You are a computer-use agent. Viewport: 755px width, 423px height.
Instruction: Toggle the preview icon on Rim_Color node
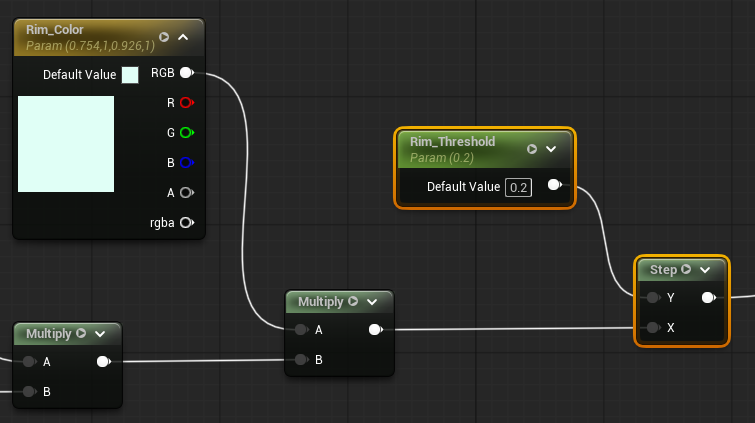(x=164, y=38)
